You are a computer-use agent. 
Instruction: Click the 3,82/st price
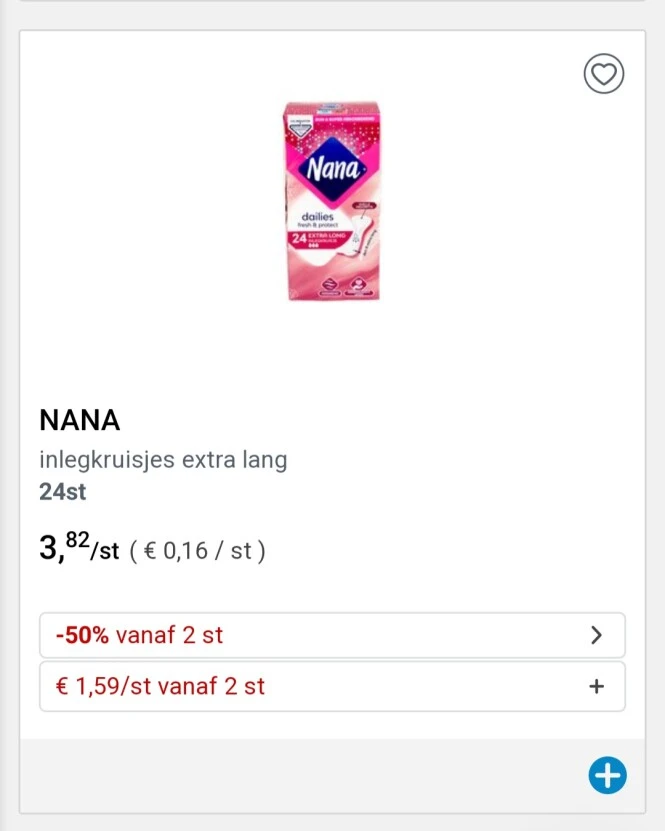coord(79,549)
